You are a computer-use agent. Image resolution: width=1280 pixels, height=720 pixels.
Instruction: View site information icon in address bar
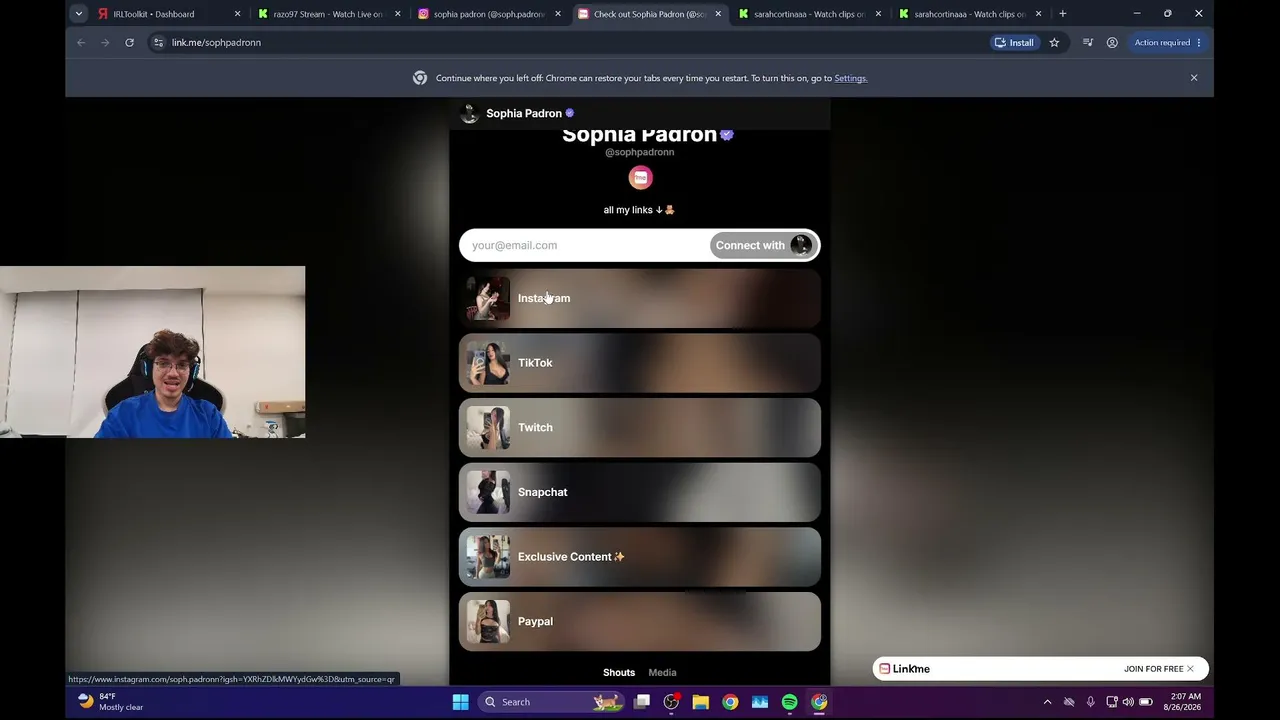point(158,43)
